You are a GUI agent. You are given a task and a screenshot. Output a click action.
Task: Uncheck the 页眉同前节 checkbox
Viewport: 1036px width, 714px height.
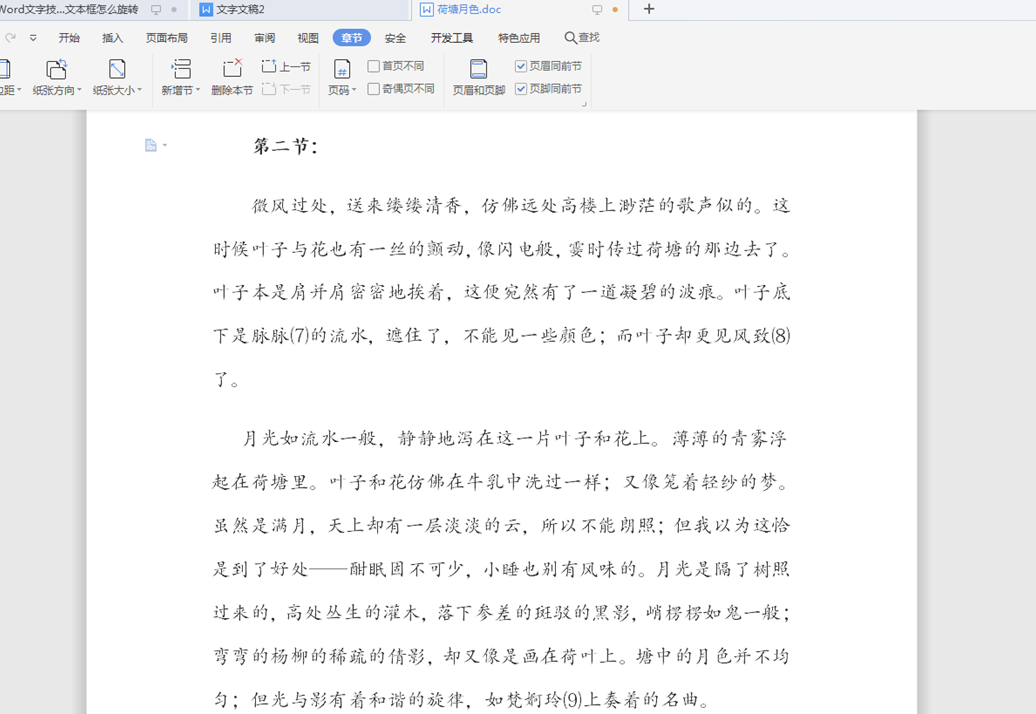pyautogui.click(x=521, y=66)
